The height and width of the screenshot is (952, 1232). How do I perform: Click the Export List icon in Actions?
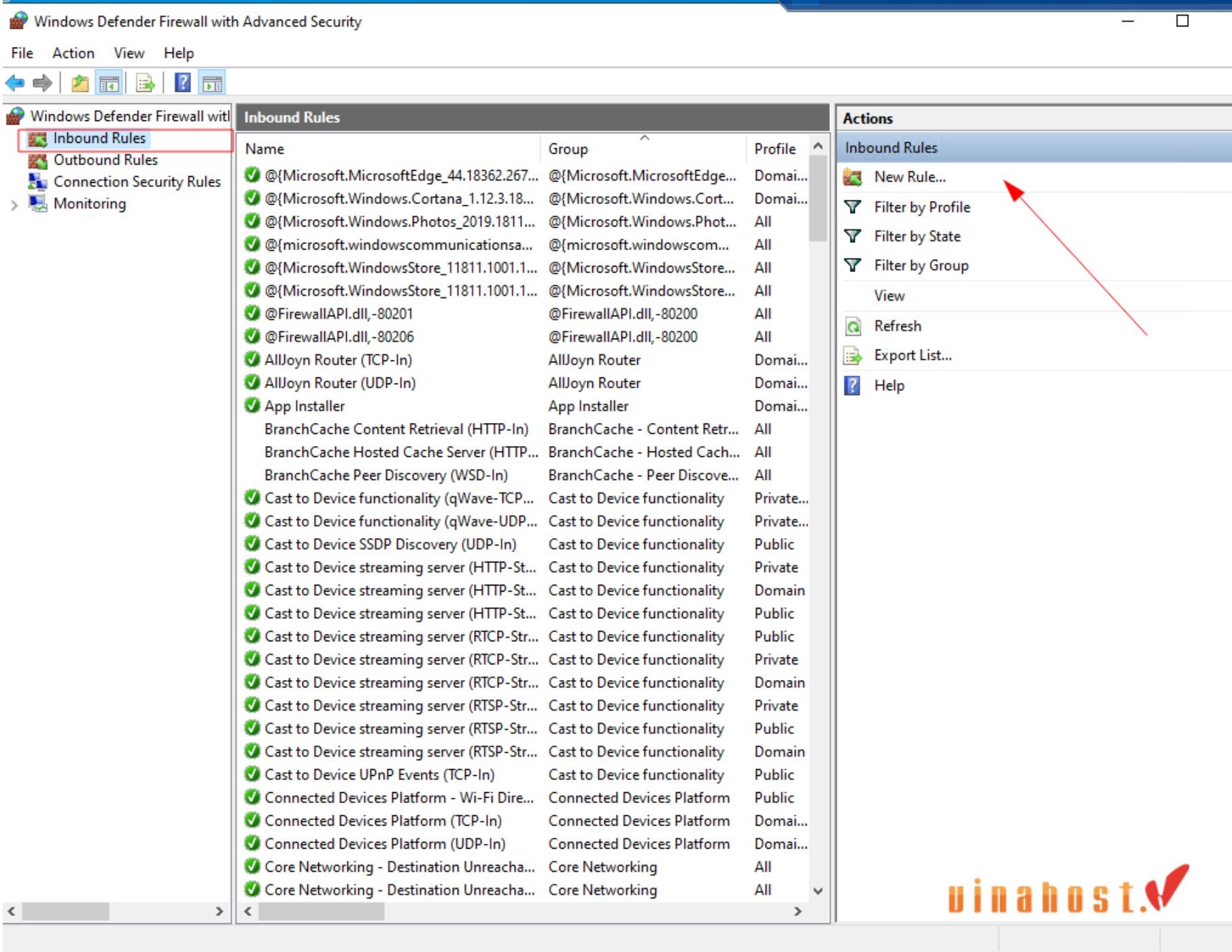point(853,356)
